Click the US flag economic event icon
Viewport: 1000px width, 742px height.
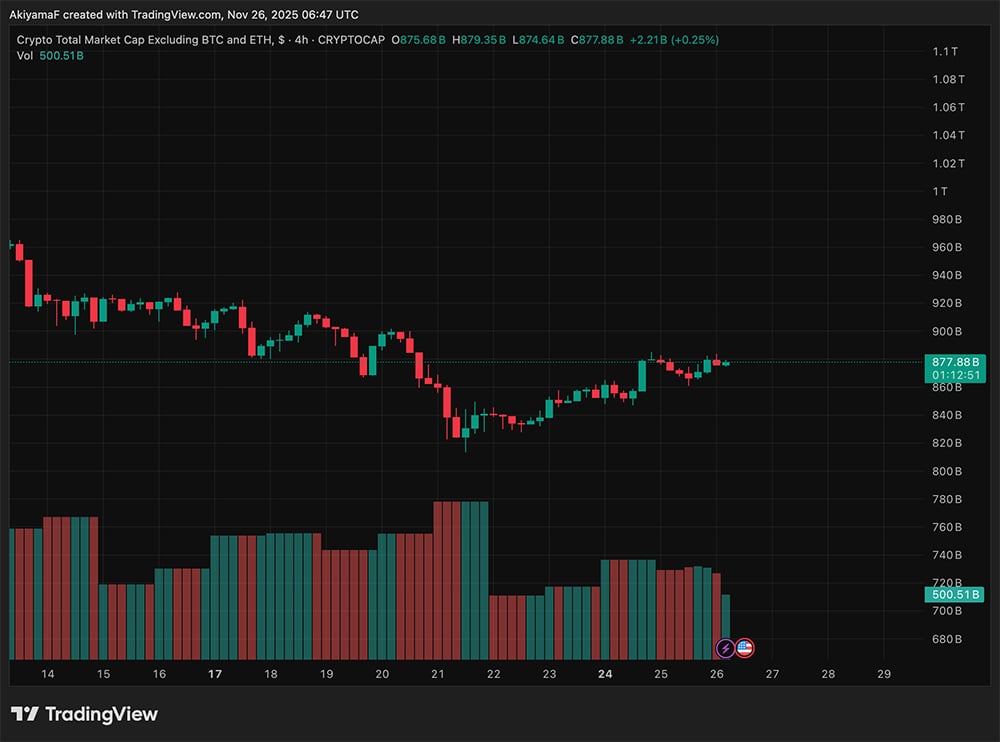[x=744, y=648]
